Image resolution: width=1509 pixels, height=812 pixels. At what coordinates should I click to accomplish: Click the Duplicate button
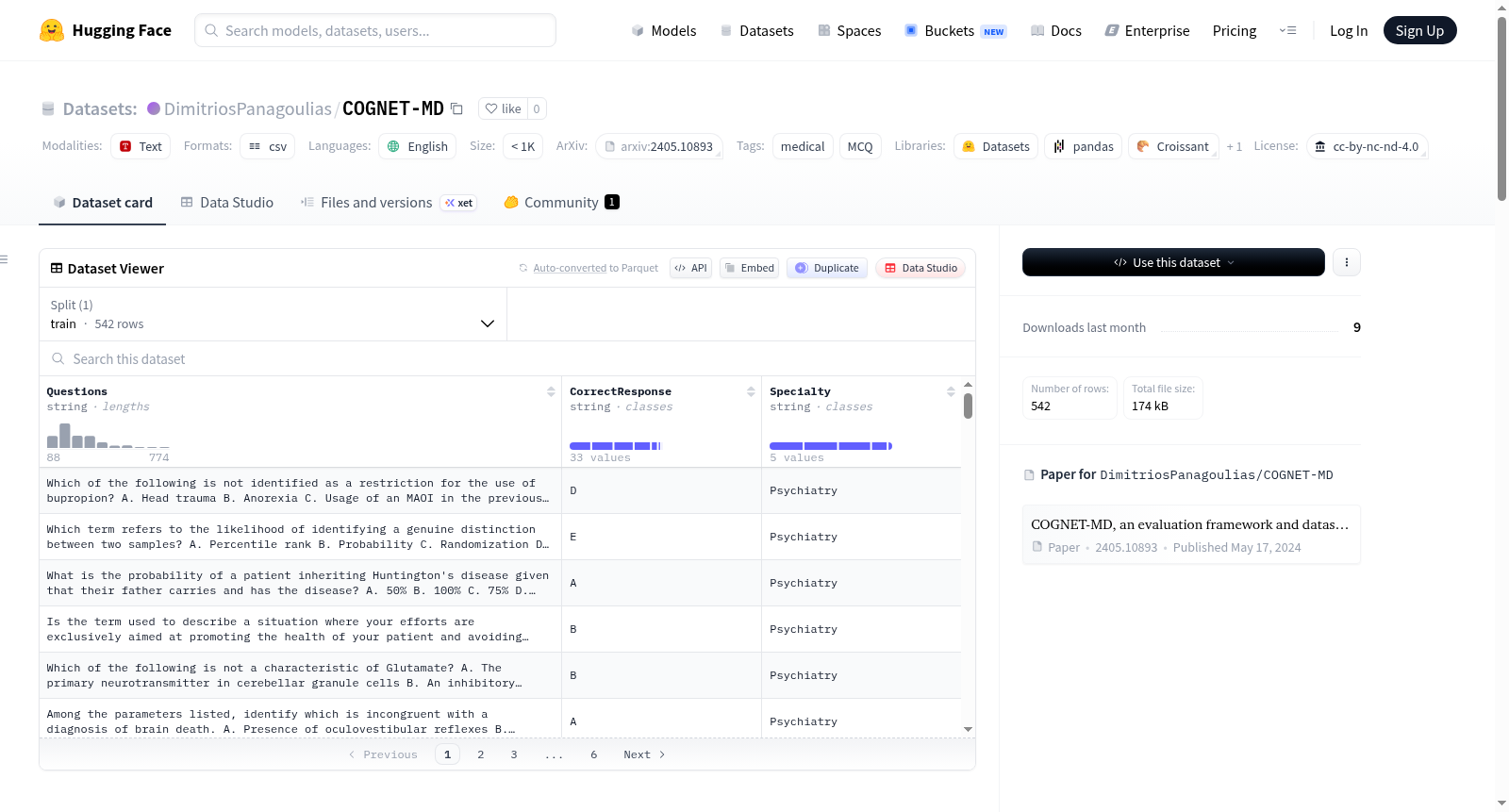[x=827, y=268]
